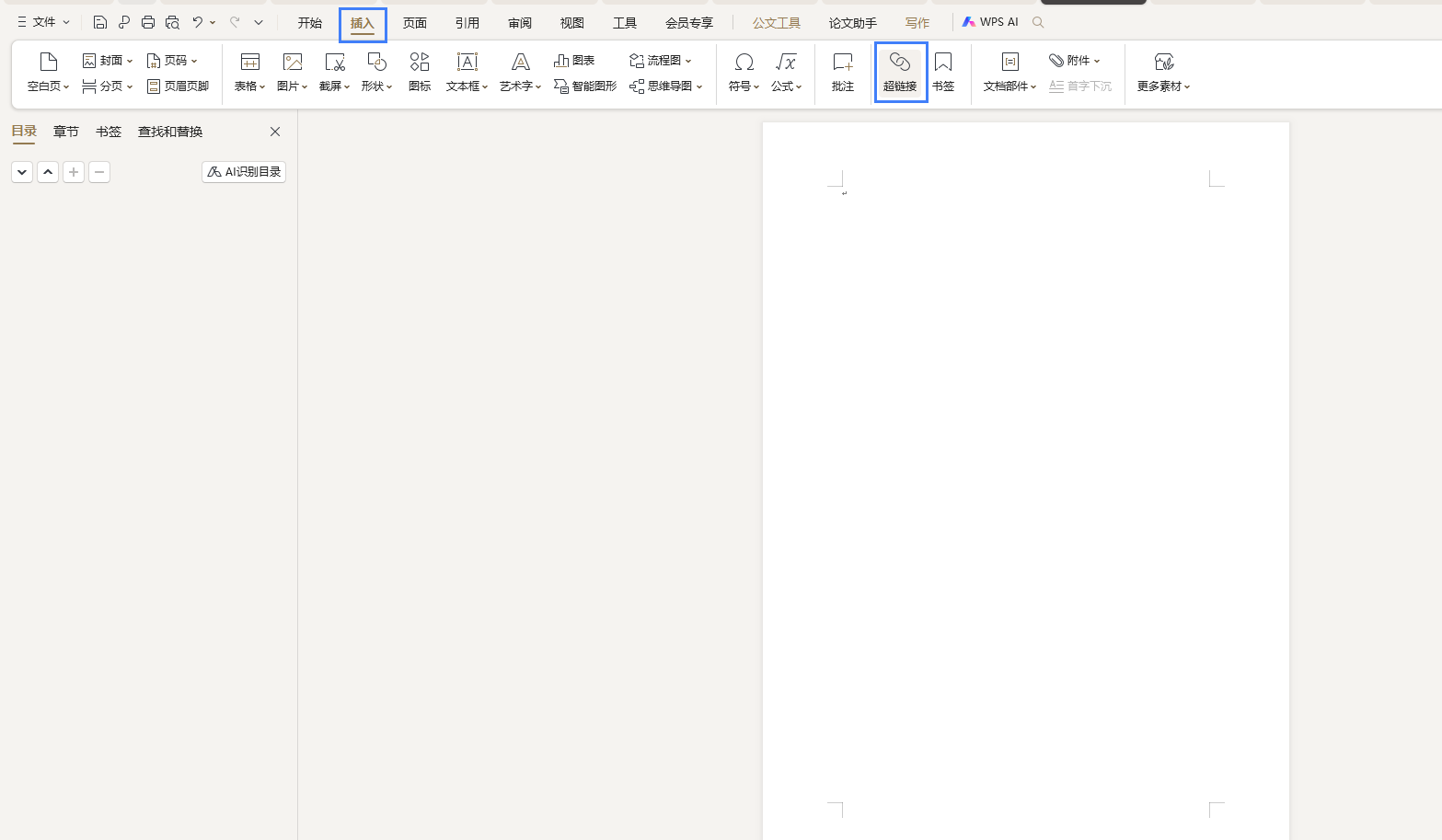Expand the undo history dropdown arrow
1442x840 pixels.
coord(213,22)
